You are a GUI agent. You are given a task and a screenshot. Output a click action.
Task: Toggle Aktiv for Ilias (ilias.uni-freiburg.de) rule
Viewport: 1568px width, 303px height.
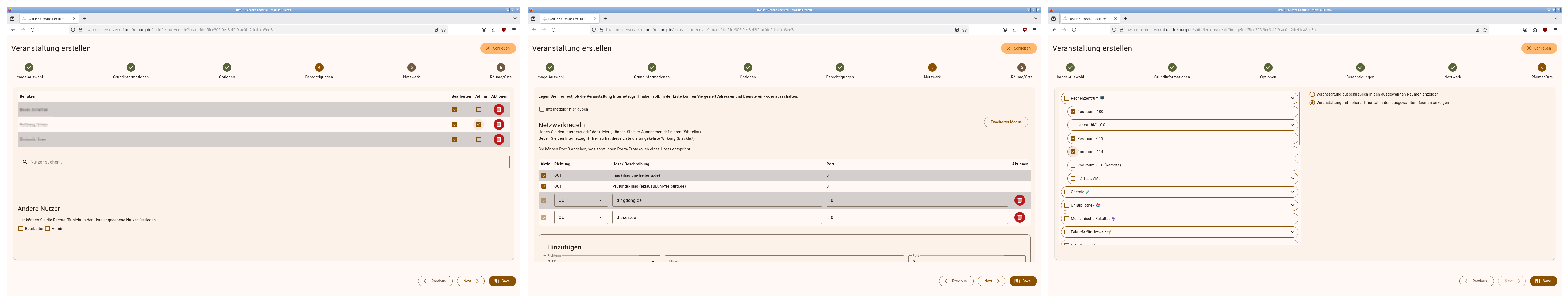click(544, 176)
